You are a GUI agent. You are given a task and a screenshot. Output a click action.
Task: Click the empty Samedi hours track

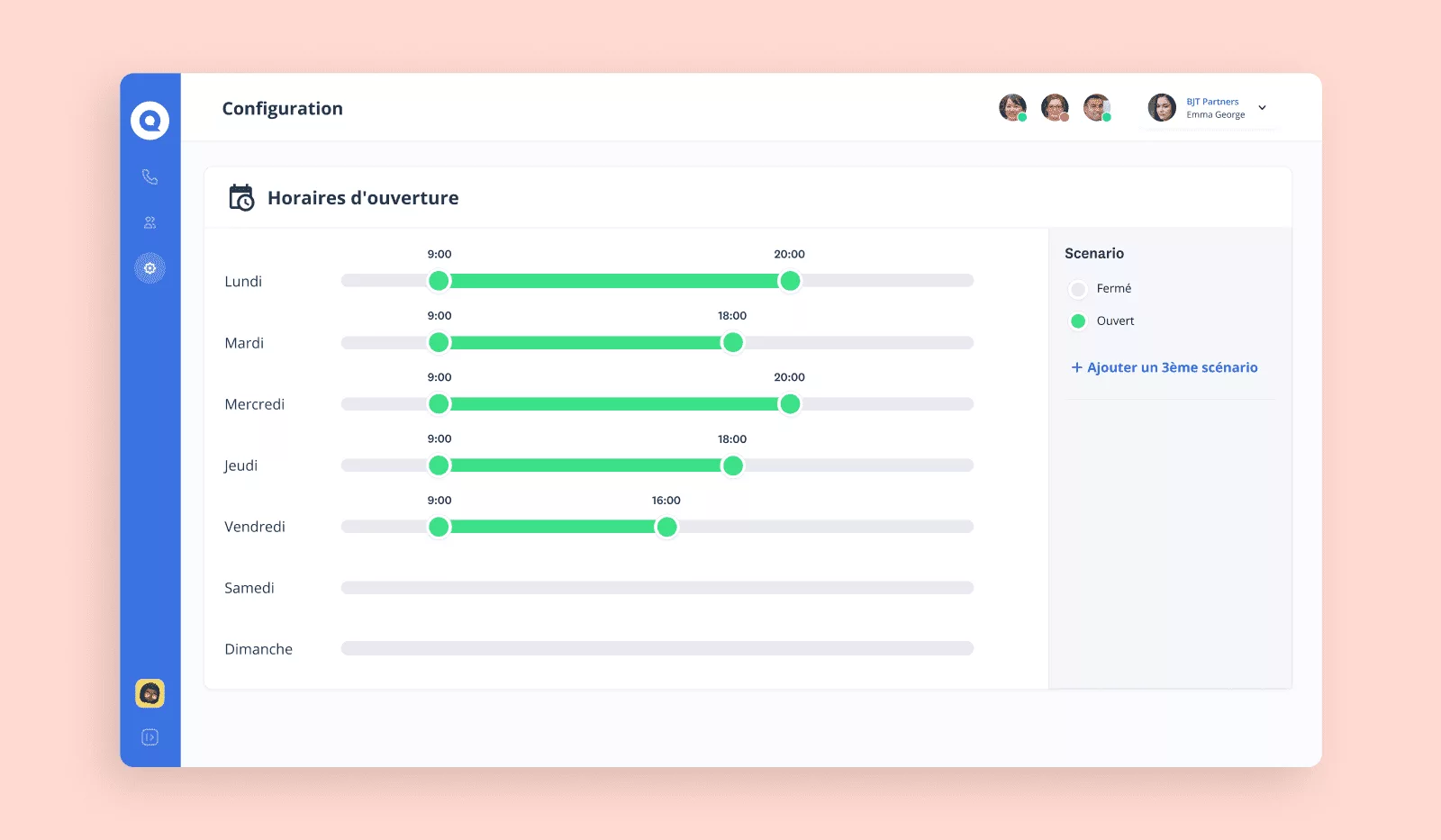657,588
